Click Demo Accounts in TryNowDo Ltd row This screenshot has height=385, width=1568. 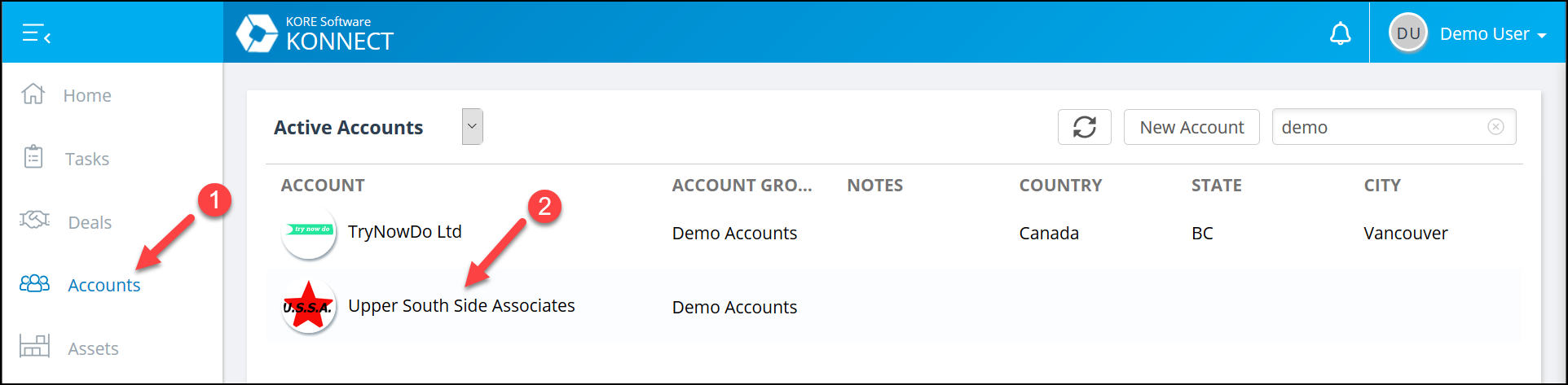(x=734, y=234)
